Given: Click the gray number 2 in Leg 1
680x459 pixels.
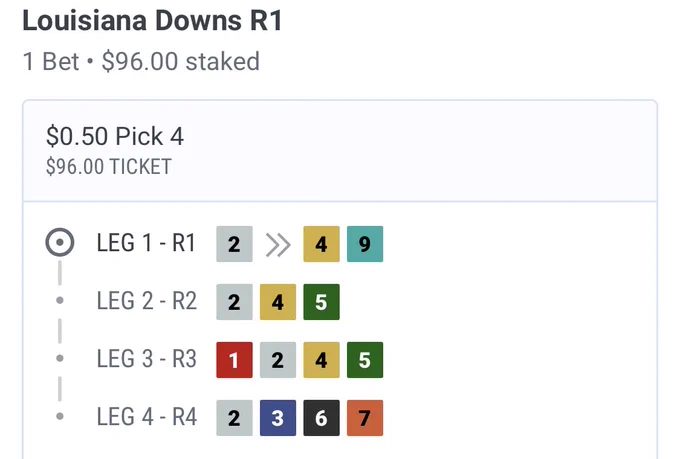Looking at the screenshot, I should (234, 244).
